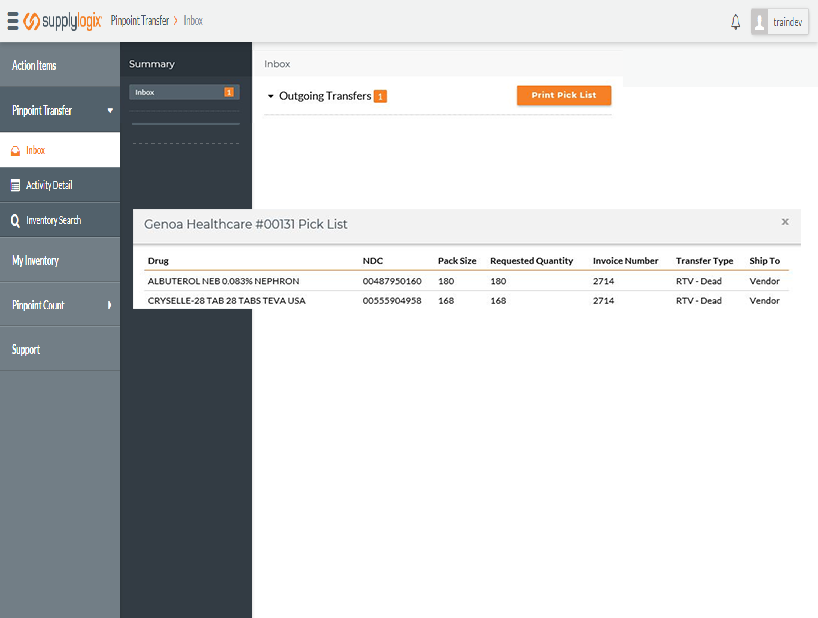Close the Genoa Healthcare Pick List dialog
Image resolution: width=818 pixels, height=618 pixels.
(x=785, y=222)
